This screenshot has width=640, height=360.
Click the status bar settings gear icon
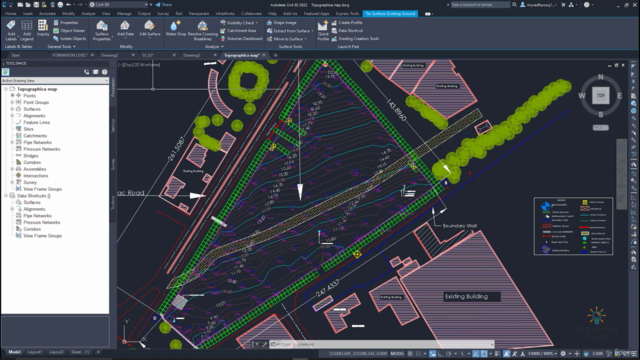click(x=563, y=353)
